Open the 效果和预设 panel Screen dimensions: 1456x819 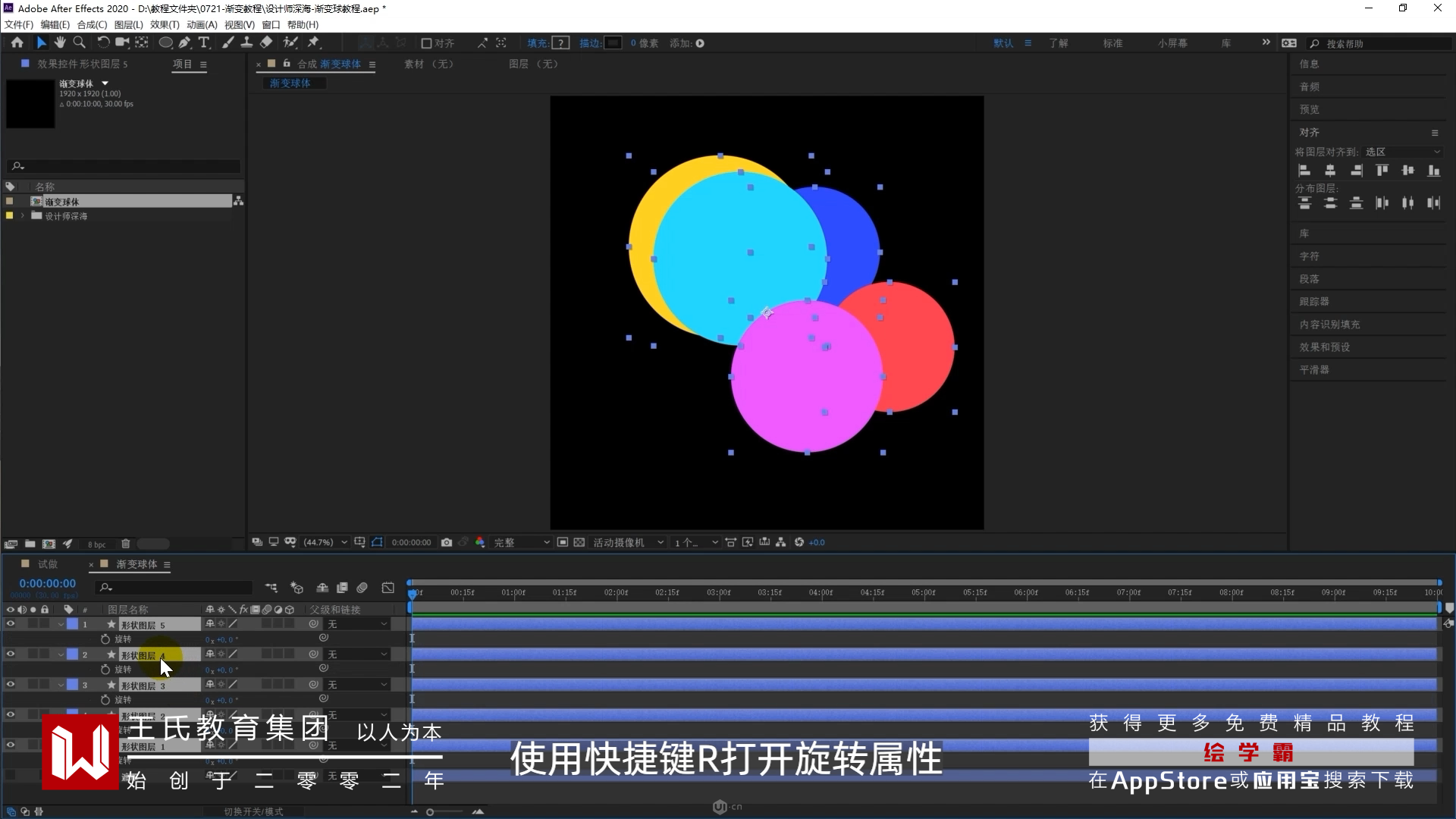(x=1324, y=347)
